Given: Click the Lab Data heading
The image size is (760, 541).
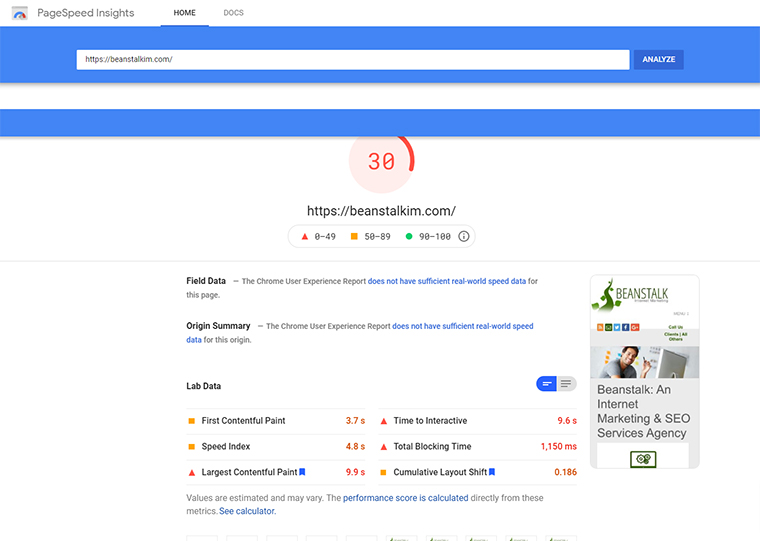Looking at the screenshot, I should [204, 386].
